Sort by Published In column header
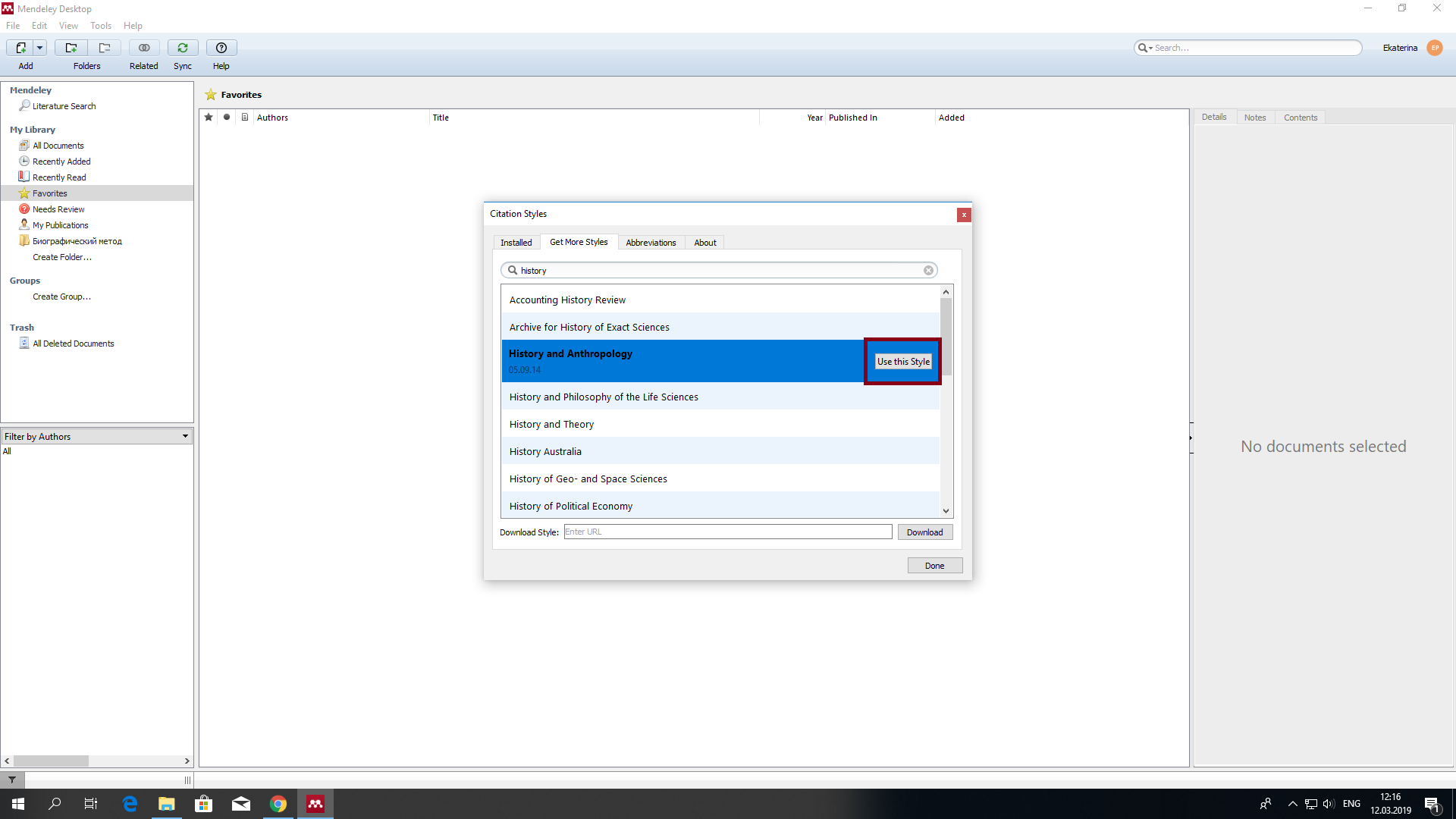The height and width of the screenshot is (819, 1456). [x=880, y=118]
